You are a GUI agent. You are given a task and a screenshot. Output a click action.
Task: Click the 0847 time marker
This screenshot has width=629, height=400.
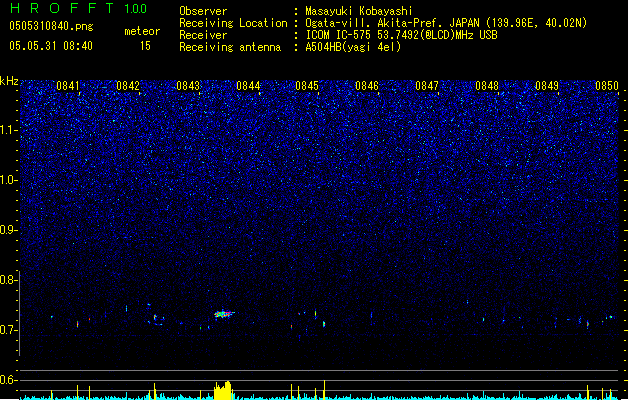pyautogui.click(x=427, y=86)
